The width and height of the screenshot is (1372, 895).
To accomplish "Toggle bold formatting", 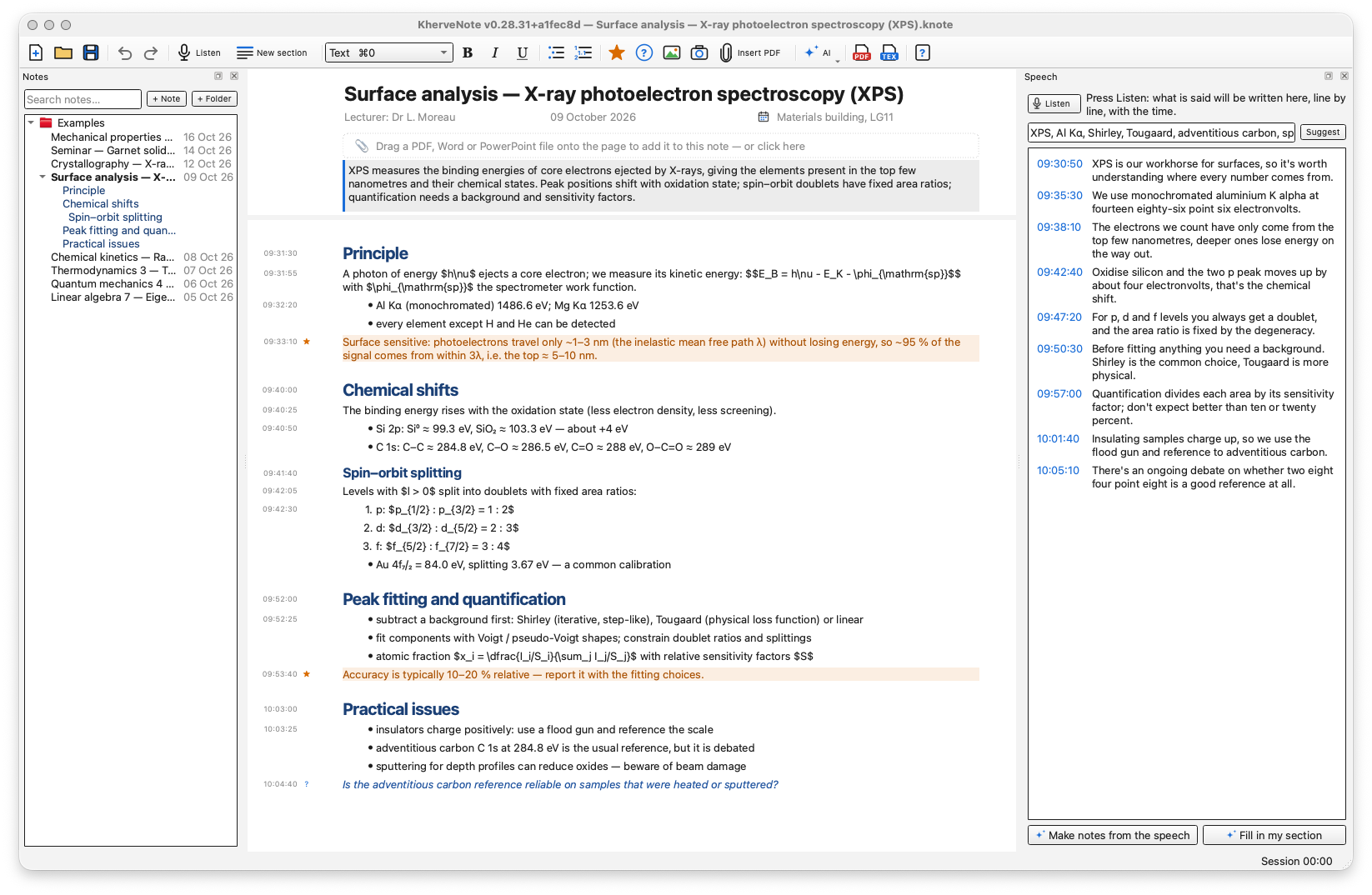I will tap(468, 52).
